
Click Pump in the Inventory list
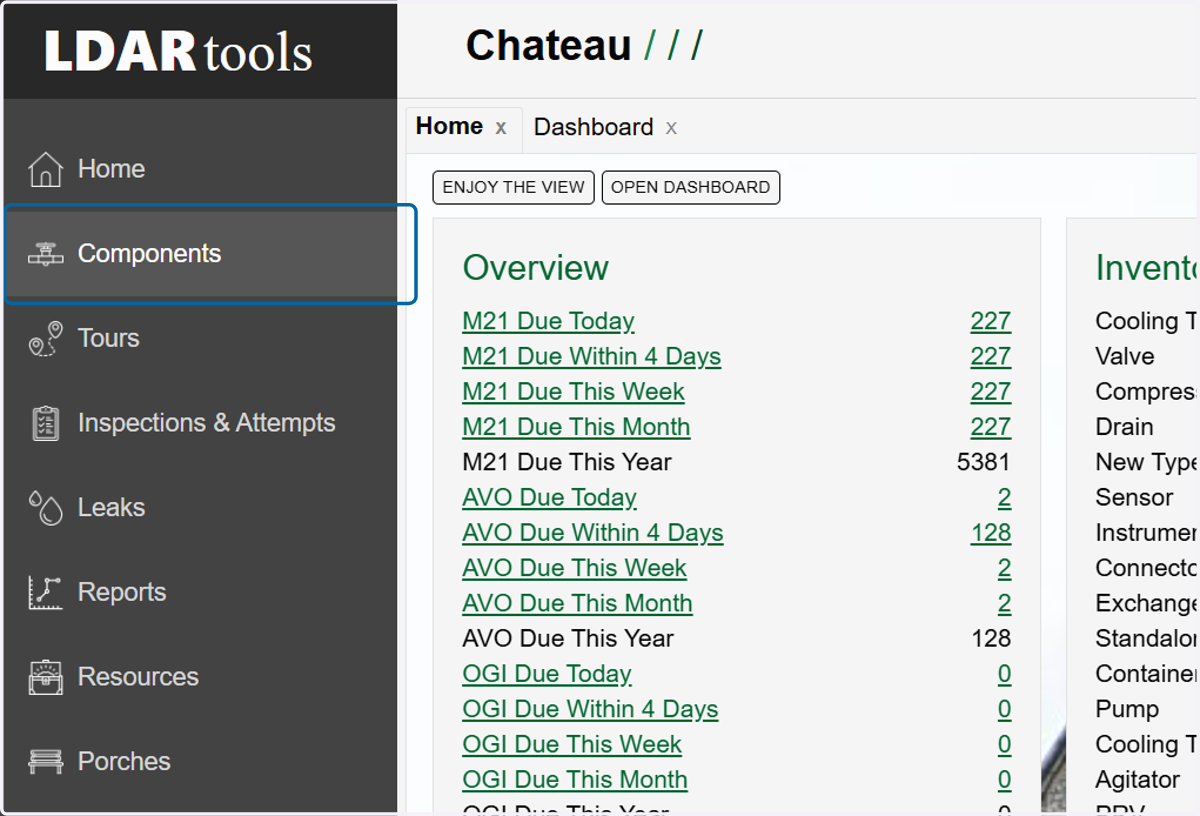(x=1127, y=709)
